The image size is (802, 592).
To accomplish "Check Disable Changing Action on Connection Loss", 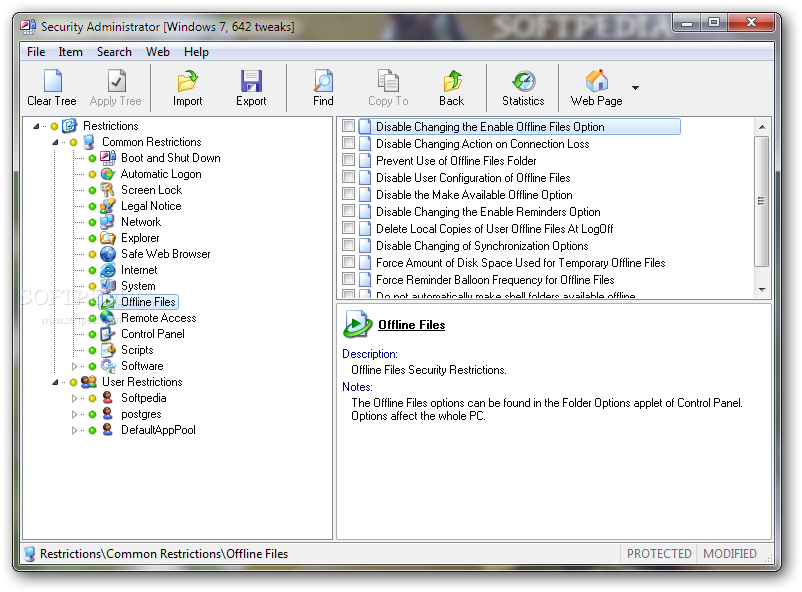I will [349, 143].
